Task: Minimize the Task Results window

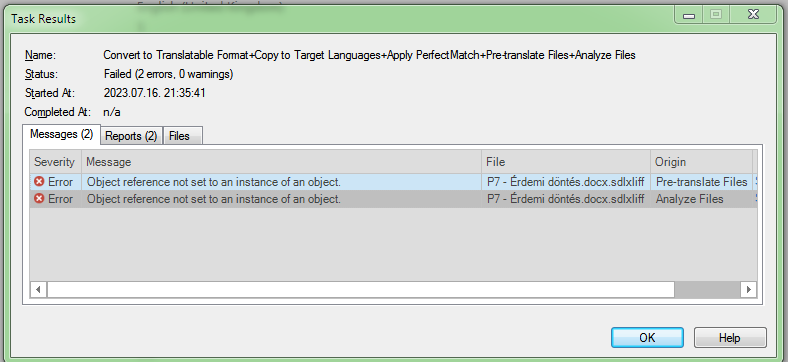Action: 689,15
